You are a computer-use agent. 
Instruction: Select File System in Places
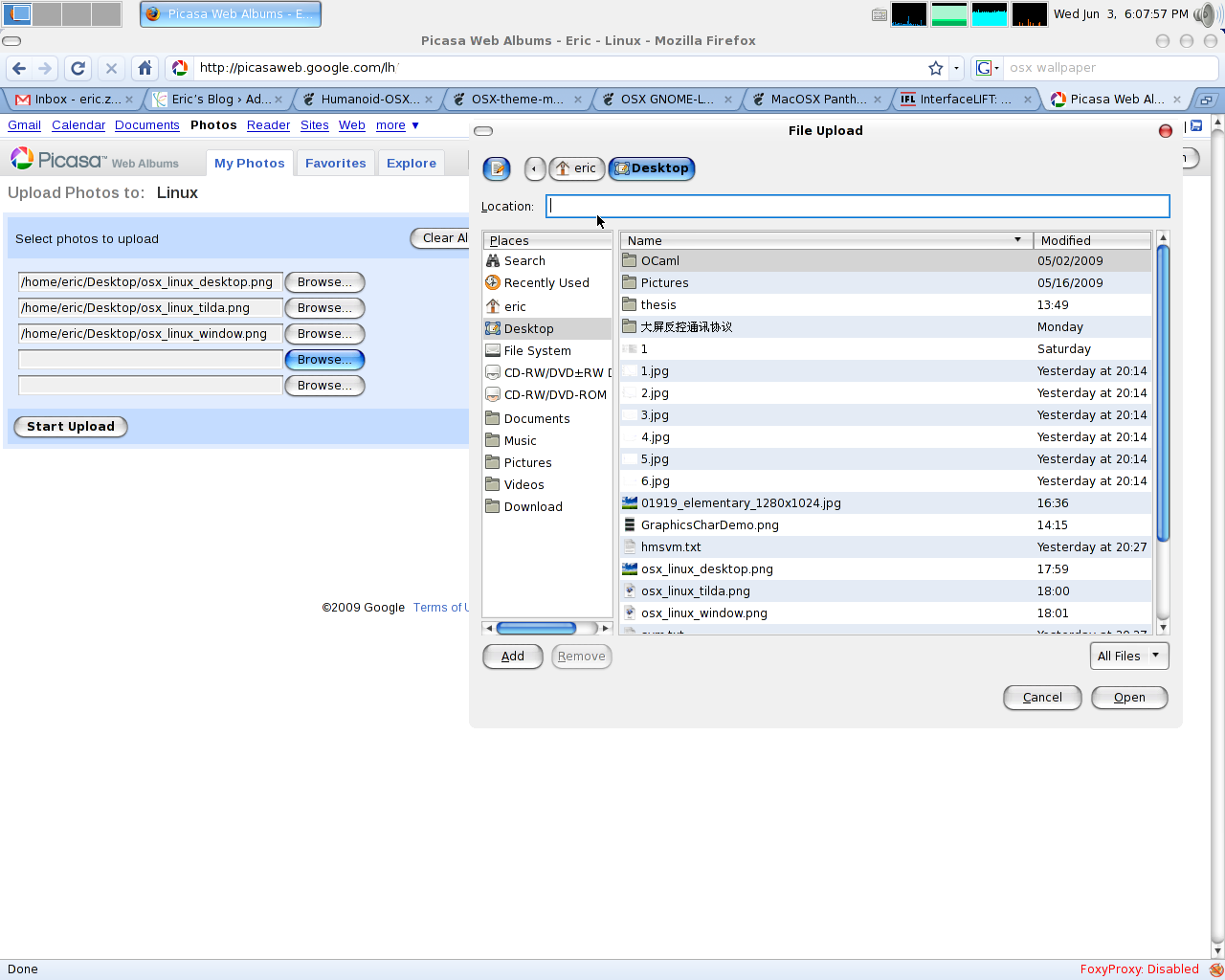[547, 351]
